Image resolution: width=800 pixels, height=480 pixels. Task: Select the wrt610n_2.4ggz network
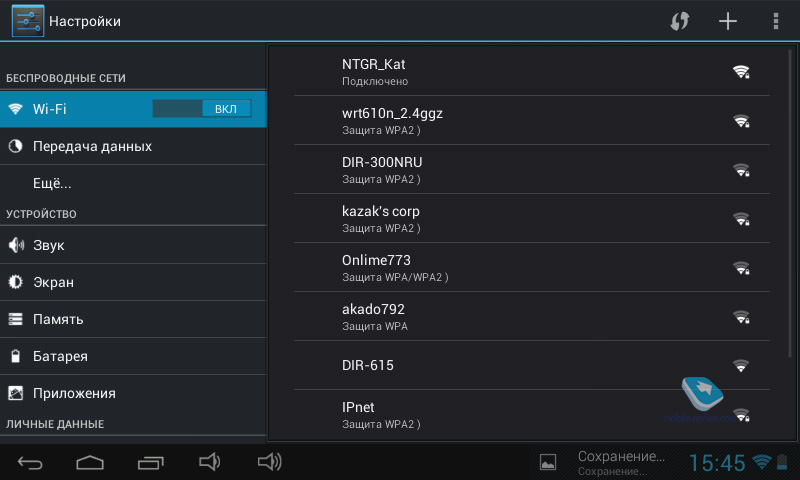[532, 120]
